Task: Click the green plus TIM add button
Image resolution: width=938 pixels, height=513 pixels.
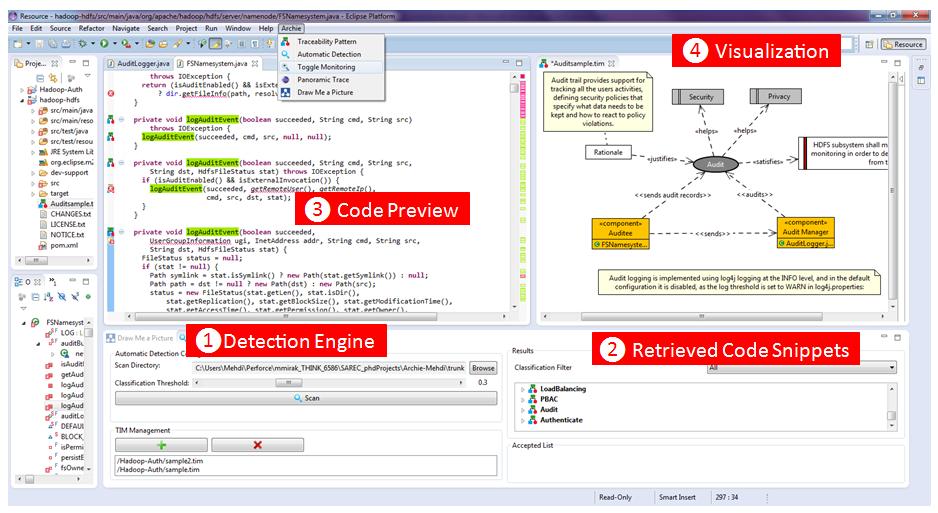Action: [162, 445]
